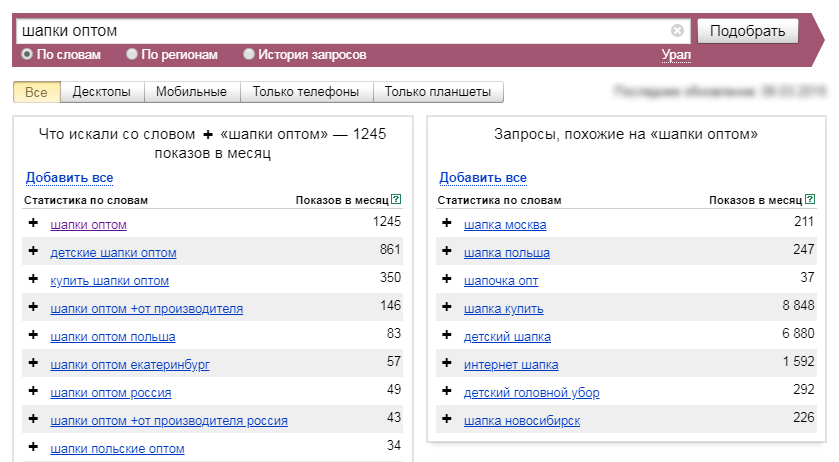
Task: Click the value '1 592' for интернет шапка
Action: point(798,361)
